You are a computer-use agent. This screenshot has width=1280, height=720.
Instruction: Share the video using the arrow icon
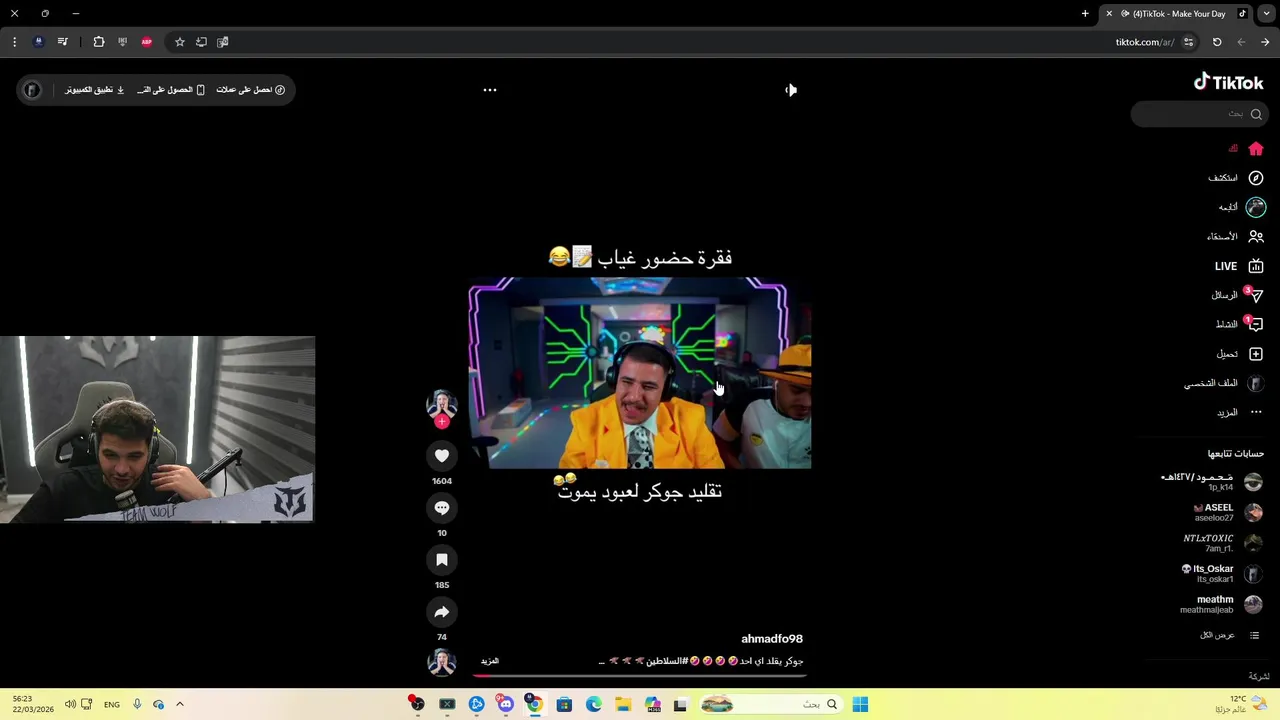coord(442,612)
